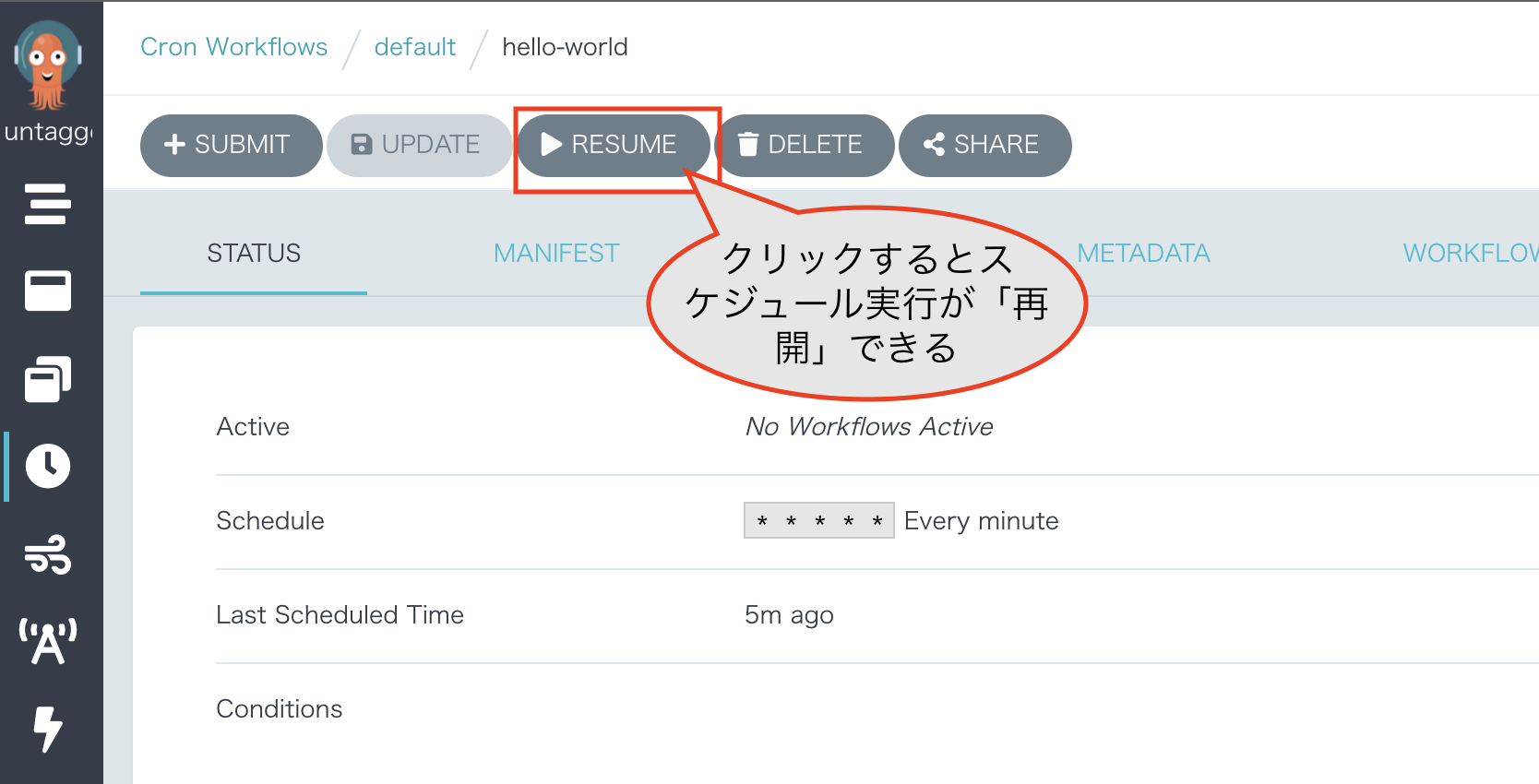1539x784 pixels.
Task: Click the UPDATE button
Action: (x=419, y=145)
